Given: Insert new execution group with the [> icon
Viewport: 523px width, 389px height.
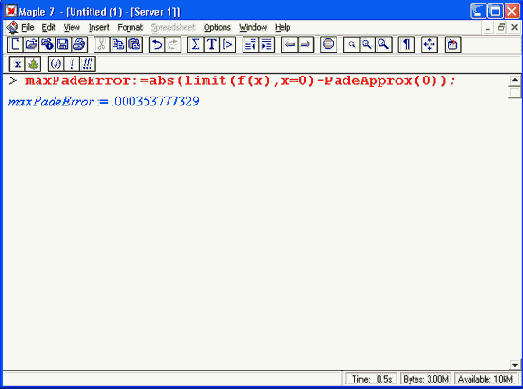Looking at the screenshot, I should (x=228, y=44).
